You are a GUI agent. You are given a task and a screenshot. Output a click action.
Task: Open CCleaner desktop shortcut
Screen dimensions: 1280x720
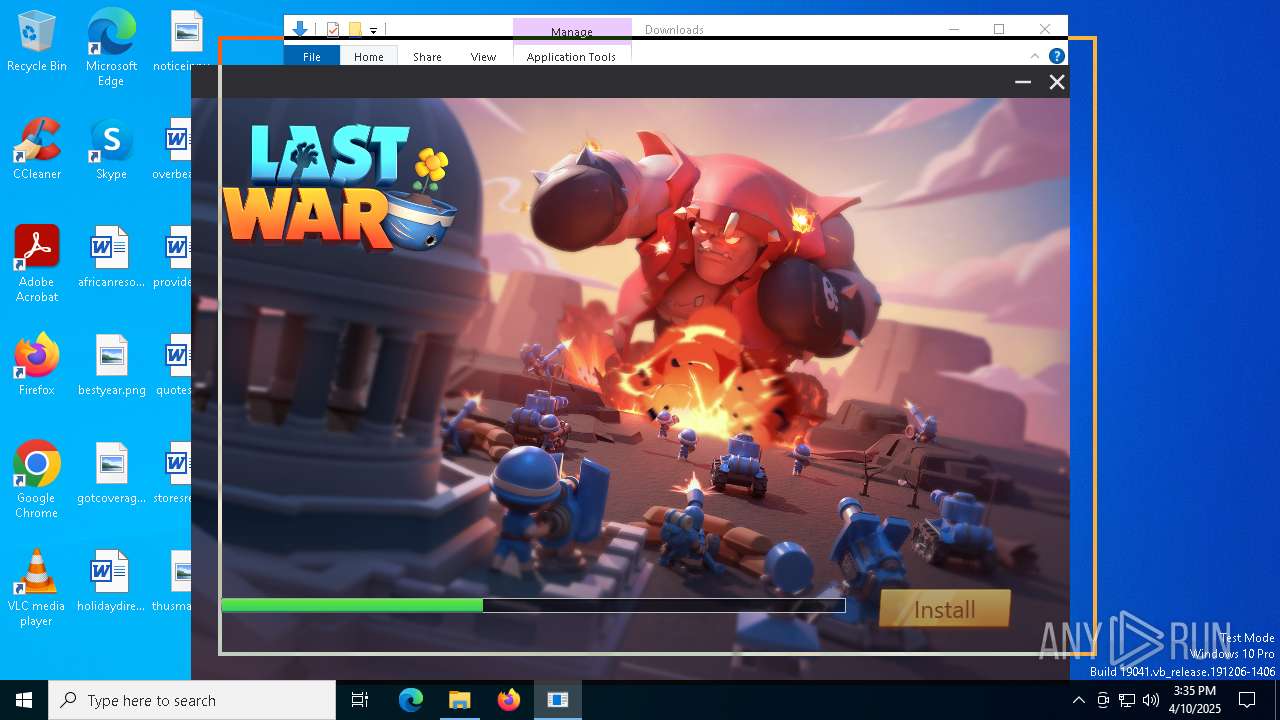coord(37,150)
